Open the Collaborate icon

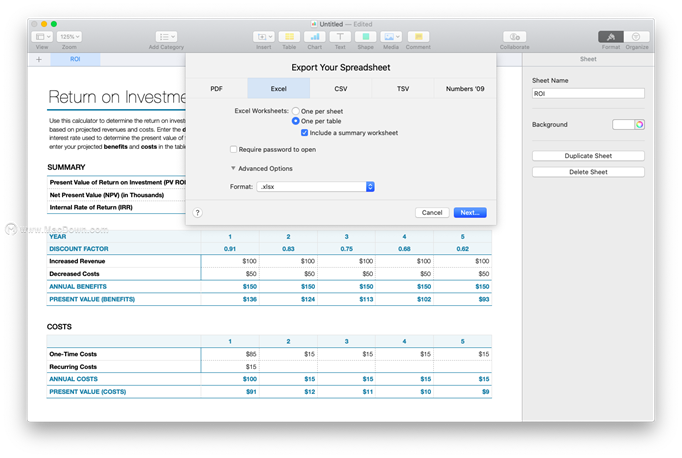[515, 37]
